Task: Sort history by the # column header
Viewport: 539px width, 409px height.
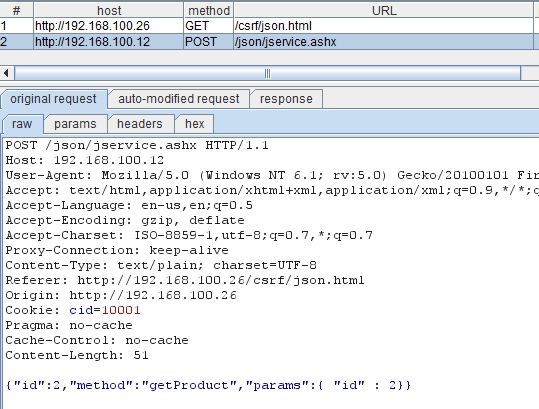Action: point(16,10)
